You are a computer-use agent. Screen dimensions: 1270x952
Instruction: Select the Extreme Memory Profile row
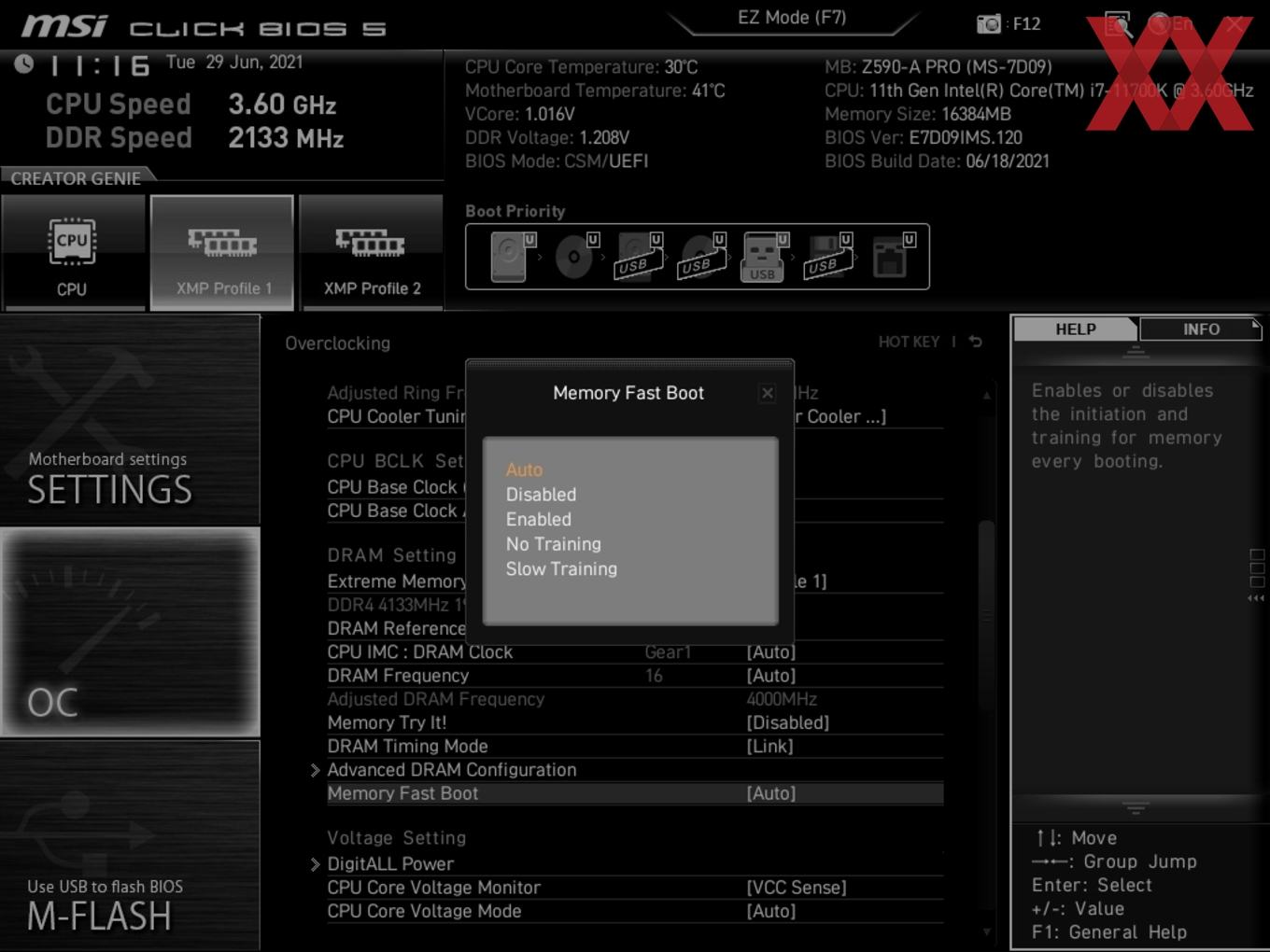pyautogui.click(x=635, y=581)
